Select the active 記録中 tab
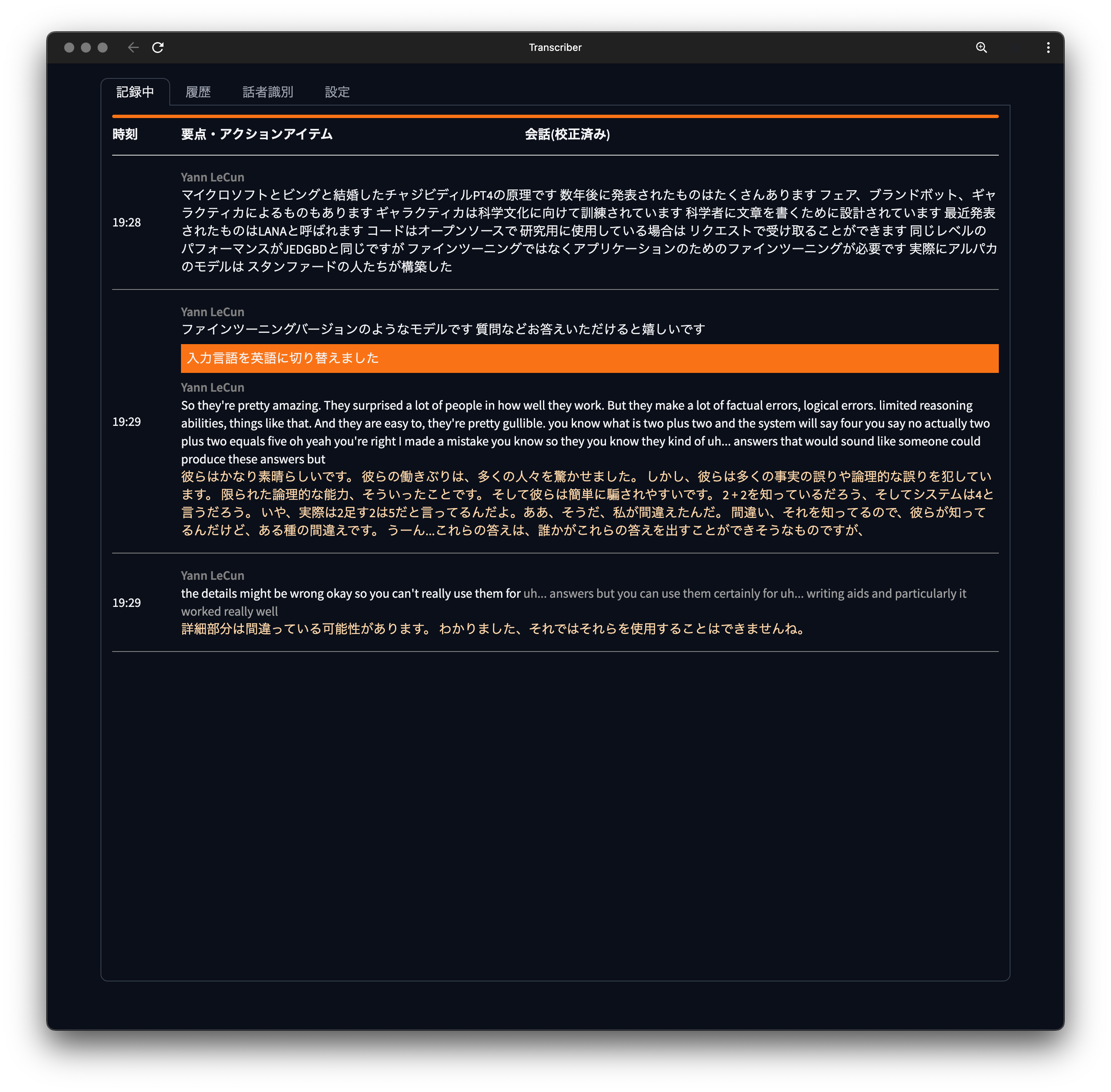The image size is (1111, 1092). (136, 92)
